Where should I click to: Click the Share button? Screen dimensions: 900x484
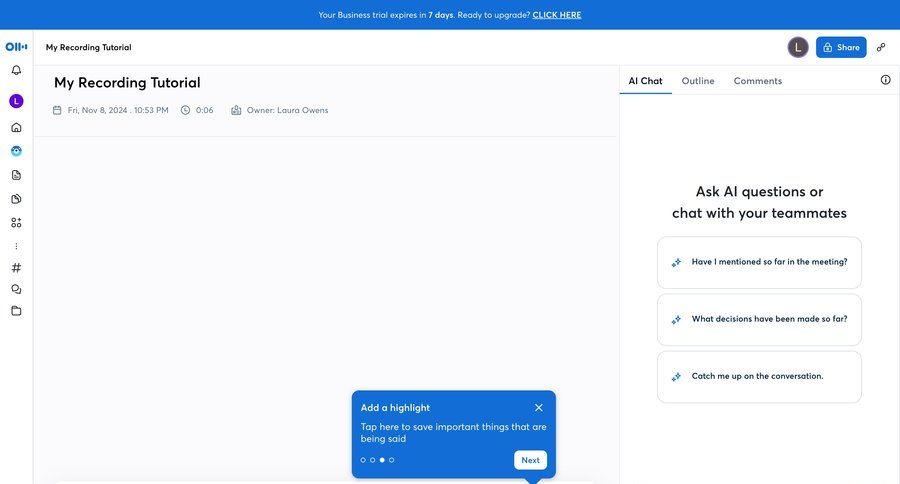pyautogui.click(x=841, y=48)
